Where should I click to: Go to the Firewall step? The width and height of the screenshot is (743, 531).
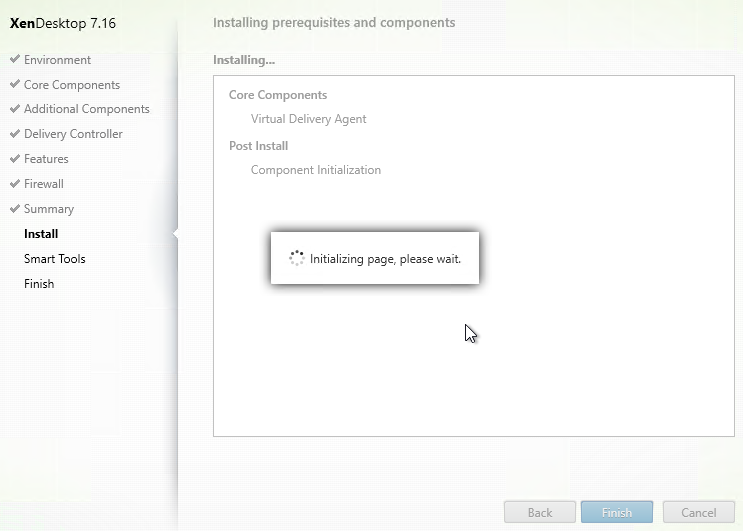point(44,184)
